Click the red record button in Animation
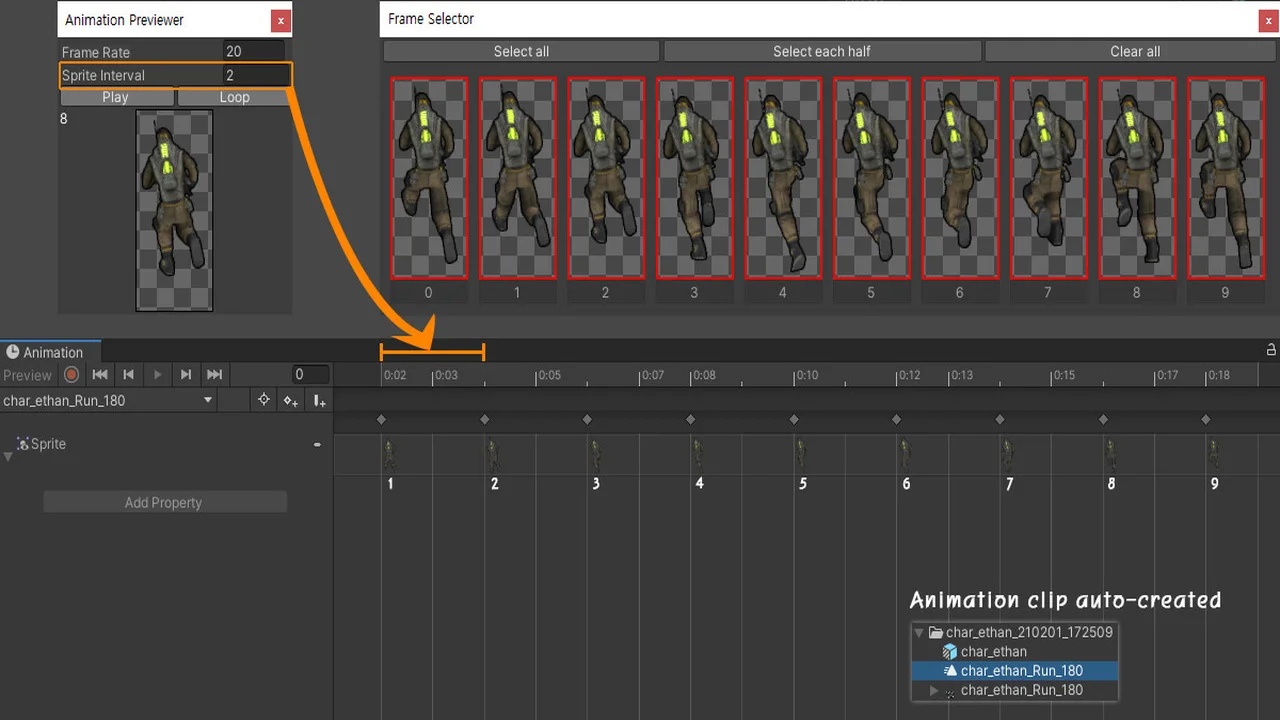 click(71, 375)
